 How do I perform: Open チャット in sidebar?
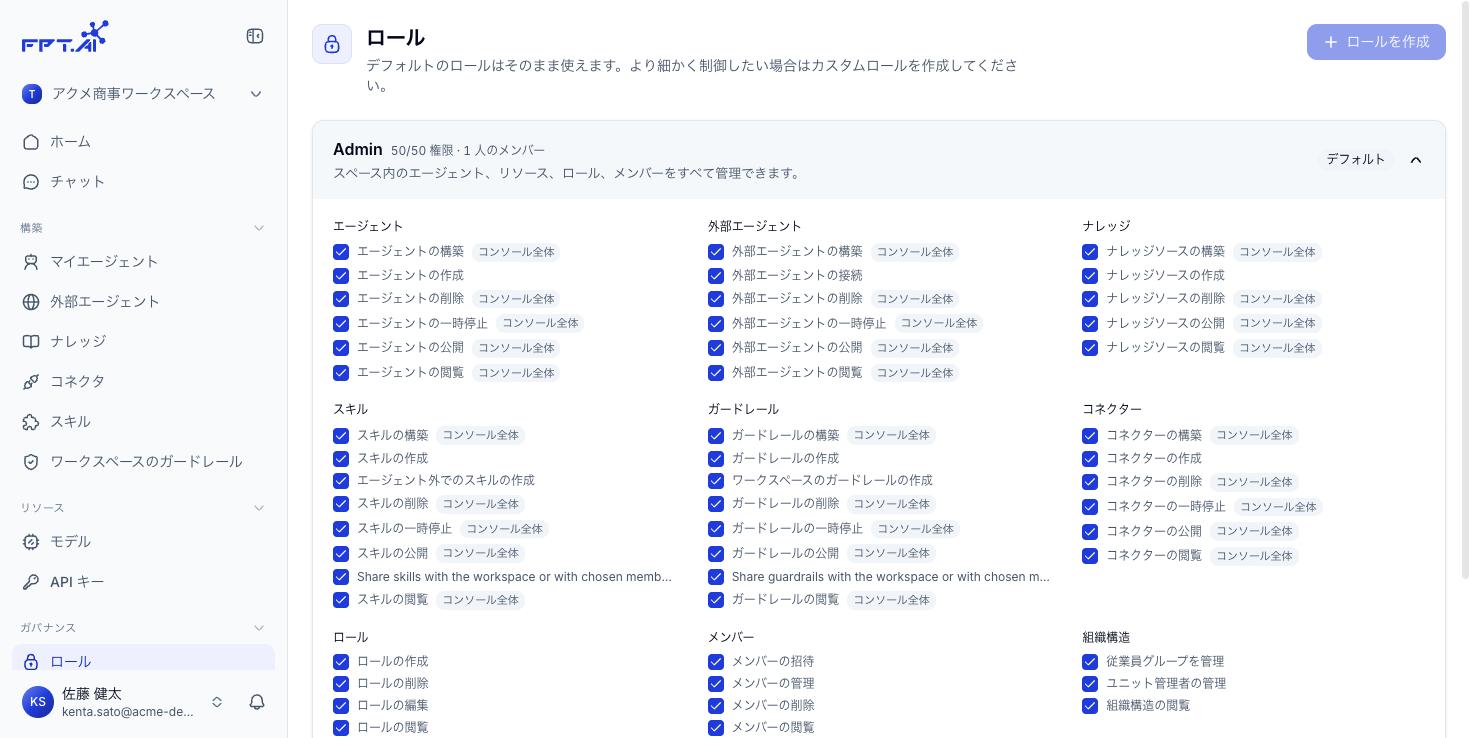(143, 182)
